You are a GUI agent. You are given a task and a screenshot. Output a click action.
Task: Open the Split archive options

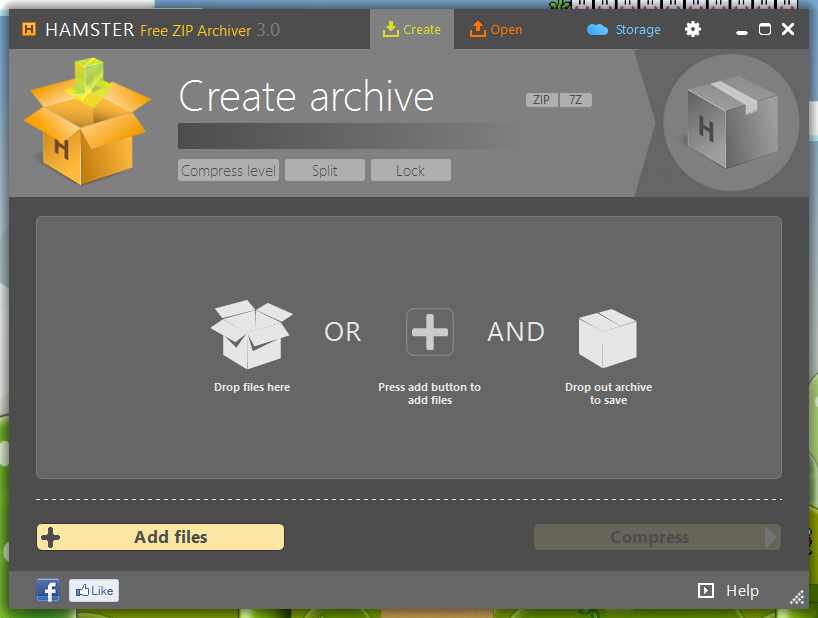[324, 171]
